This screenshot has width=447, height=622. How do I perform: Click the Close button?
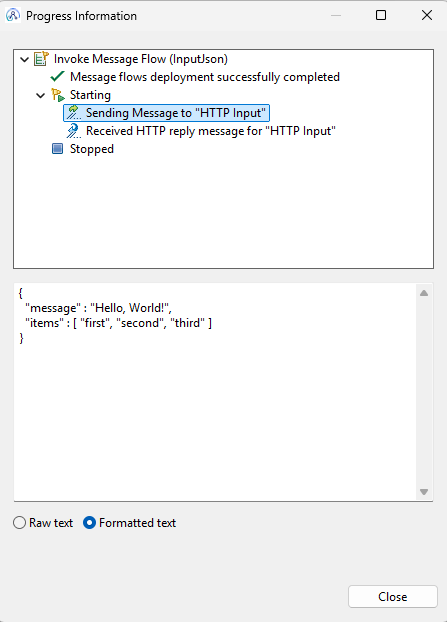click(393, 597)
